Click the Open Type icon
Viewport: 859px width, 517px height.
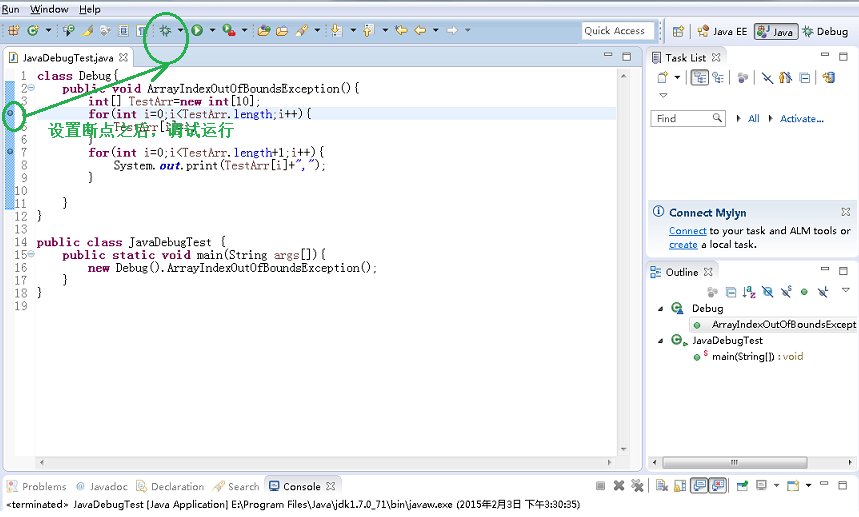click(x=264, y=30)
